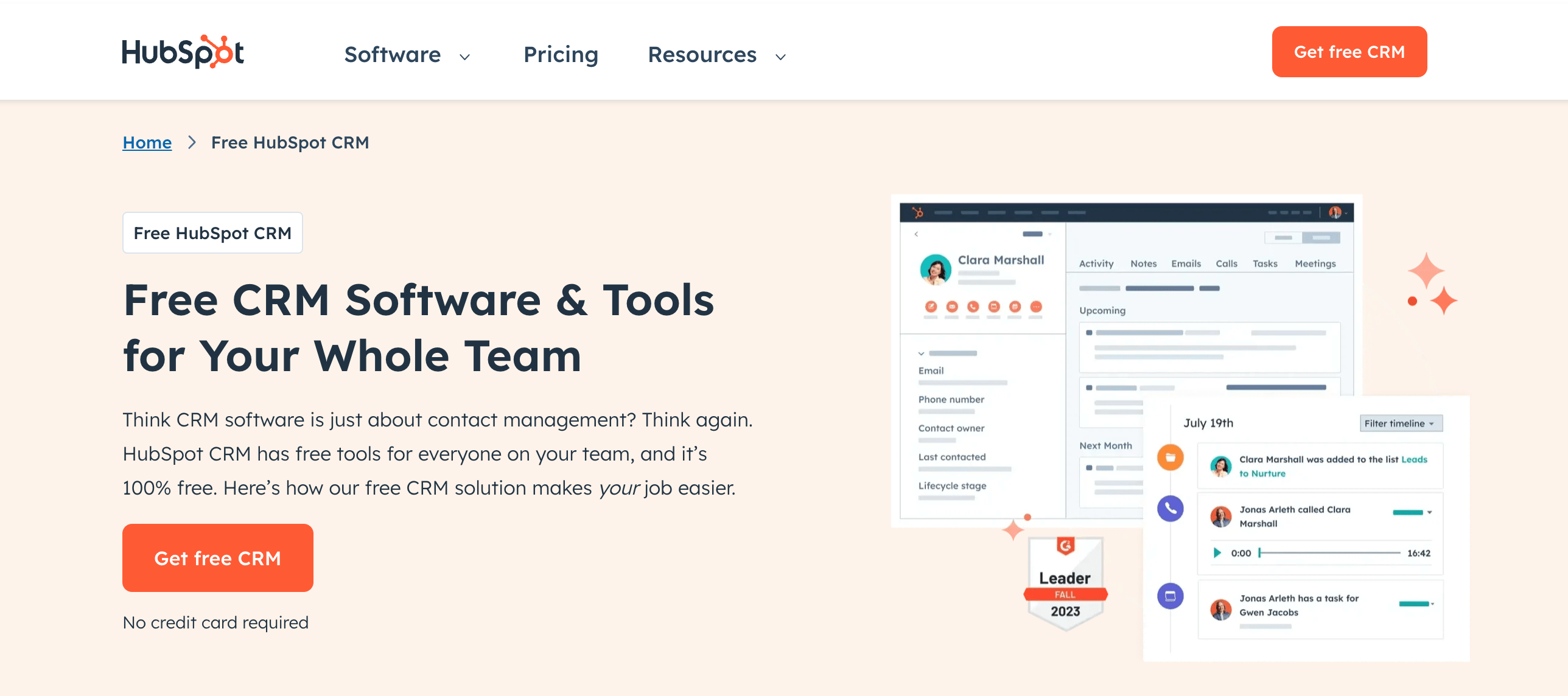The width and height of the screenshot is (1568, 696).
Task: Click the third orange contact action icon
Action: point(973,307)
